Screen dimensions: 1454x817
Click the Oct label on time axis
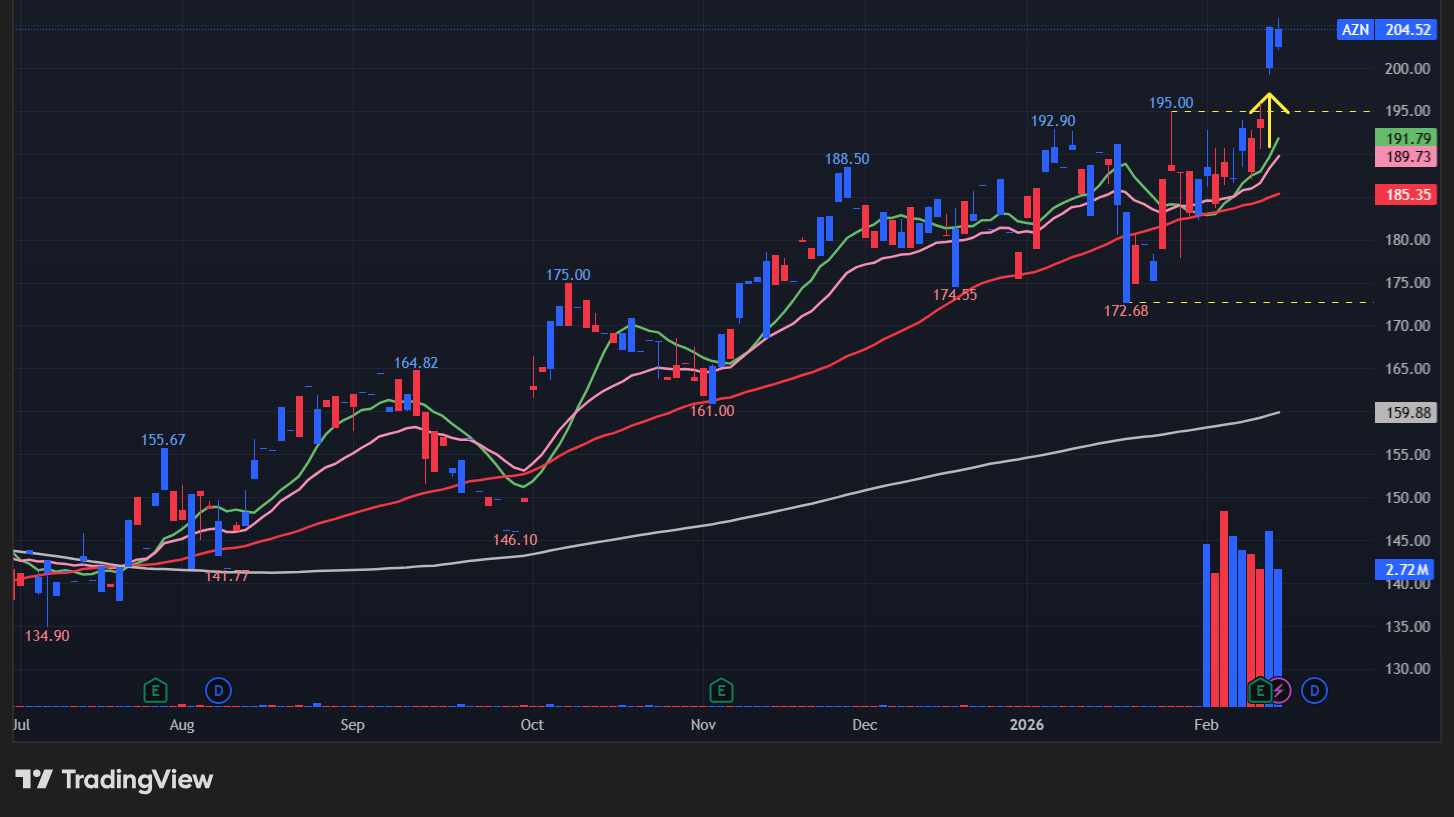coord(532,725)
